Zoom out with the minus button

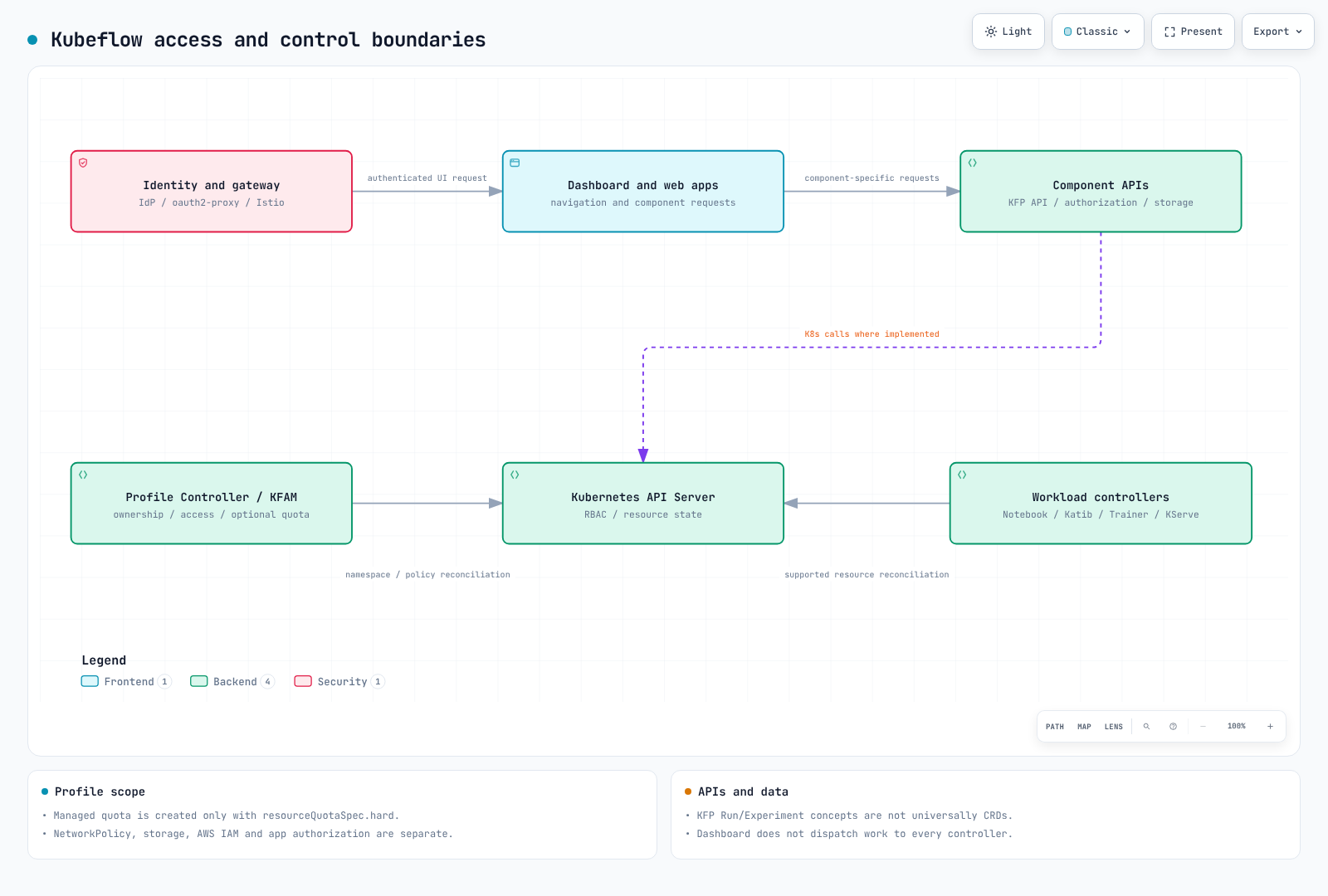click(x=1203, y=726)
